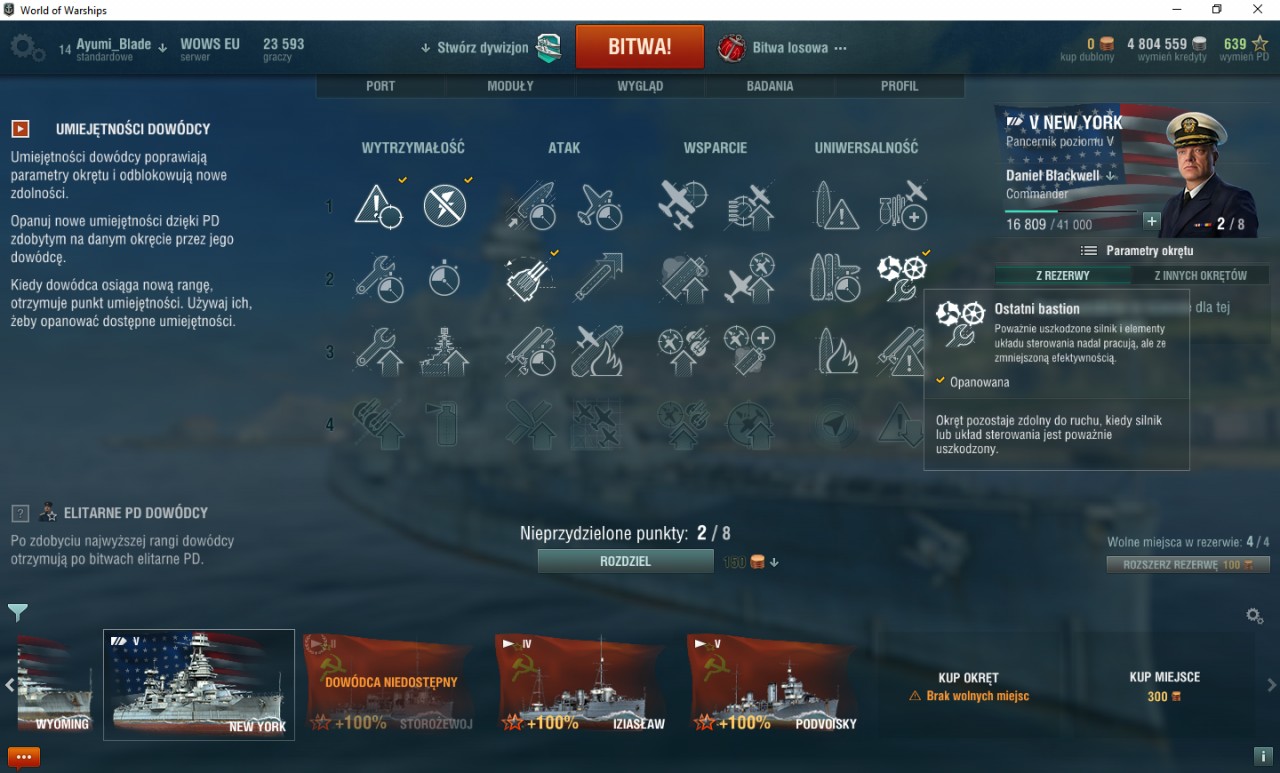Open the carousel settings gear icon
Screen dimensions: 1280x773
click(x=1254, y=616)
